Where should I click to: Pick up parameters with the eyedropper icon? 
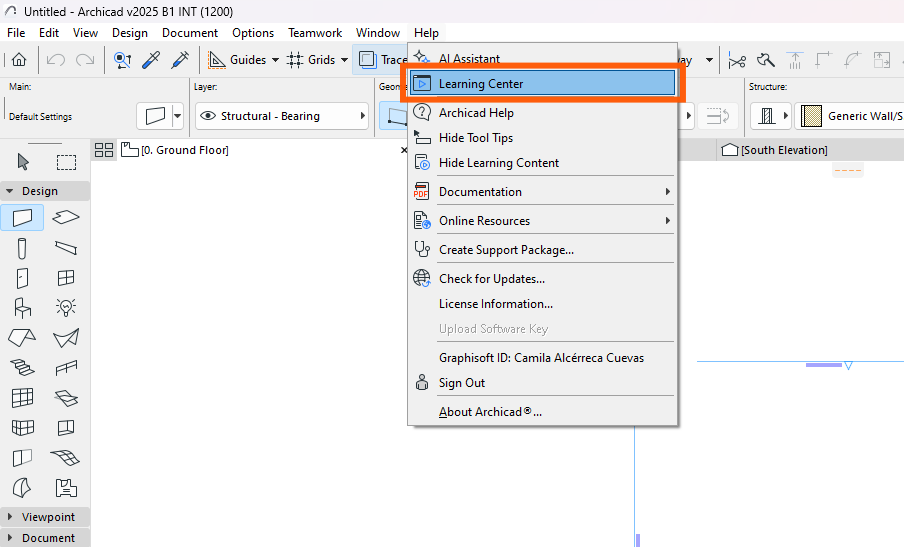coord(151,60)
